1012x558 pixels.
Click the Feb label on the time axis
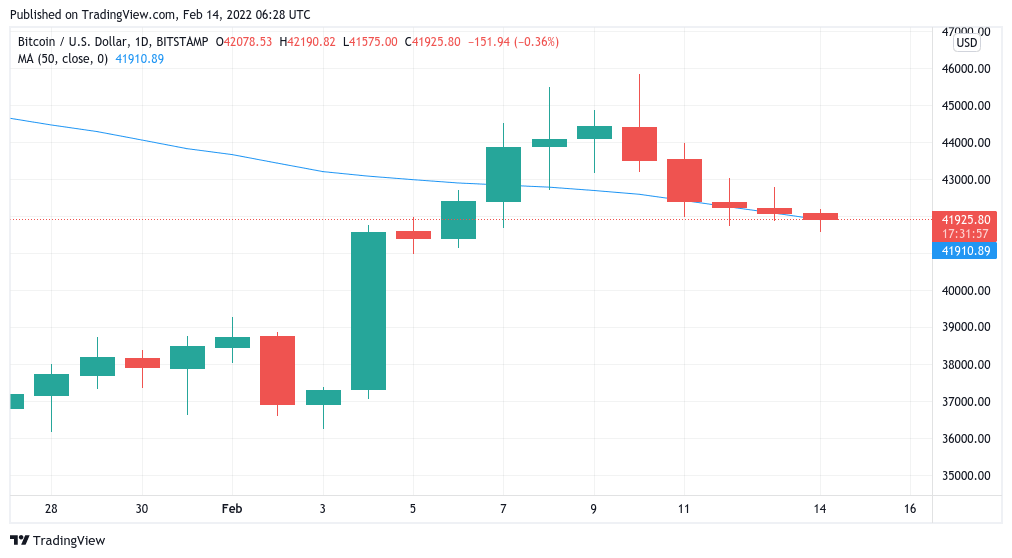pos(231,509)
